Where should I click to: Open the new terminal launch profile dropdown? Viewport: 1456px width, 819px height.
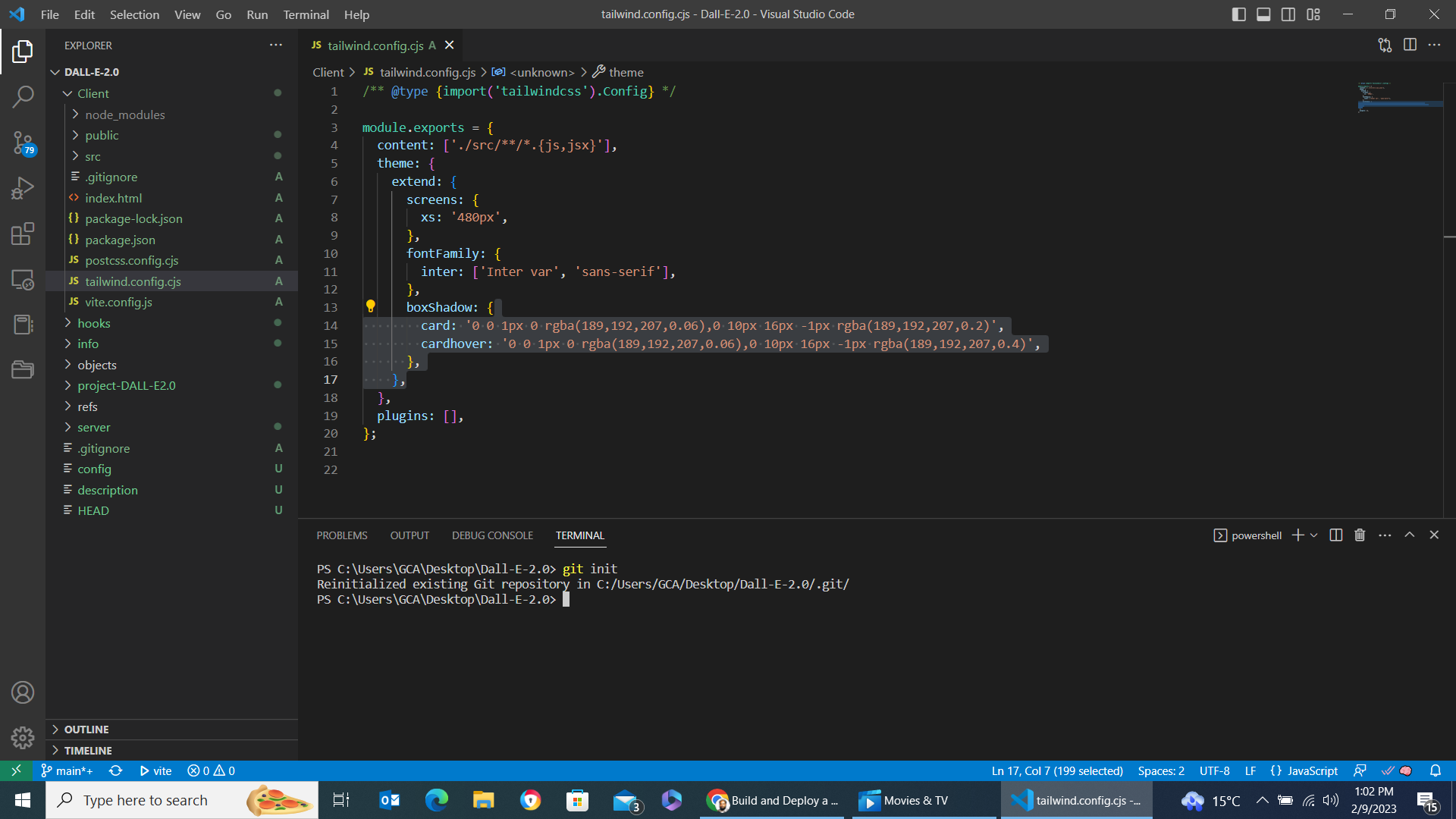[1314, 535]
